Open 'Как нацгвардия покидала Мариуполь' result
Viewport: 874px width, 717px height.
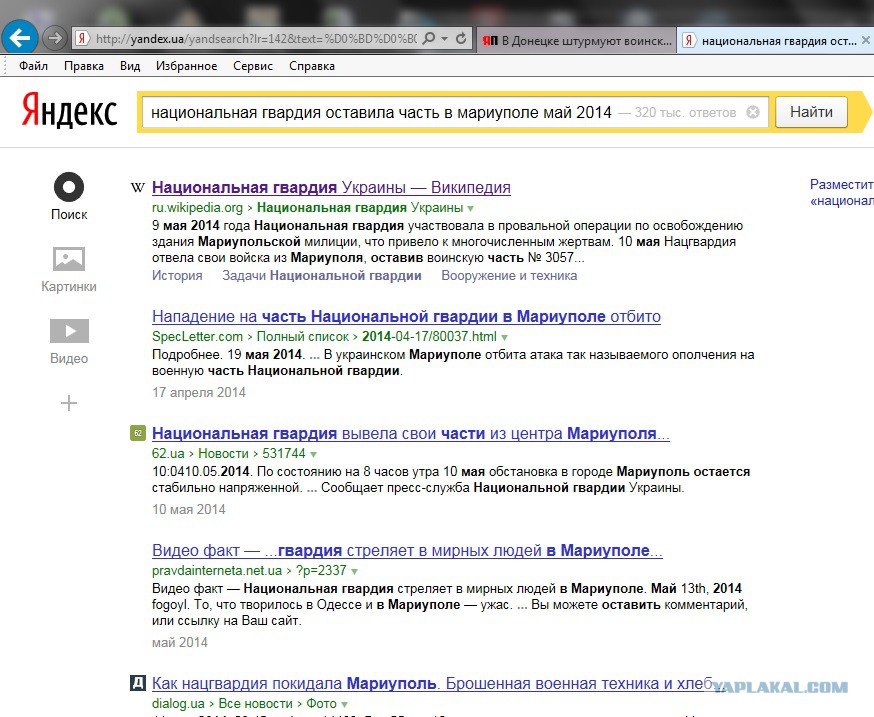(435, 684)
